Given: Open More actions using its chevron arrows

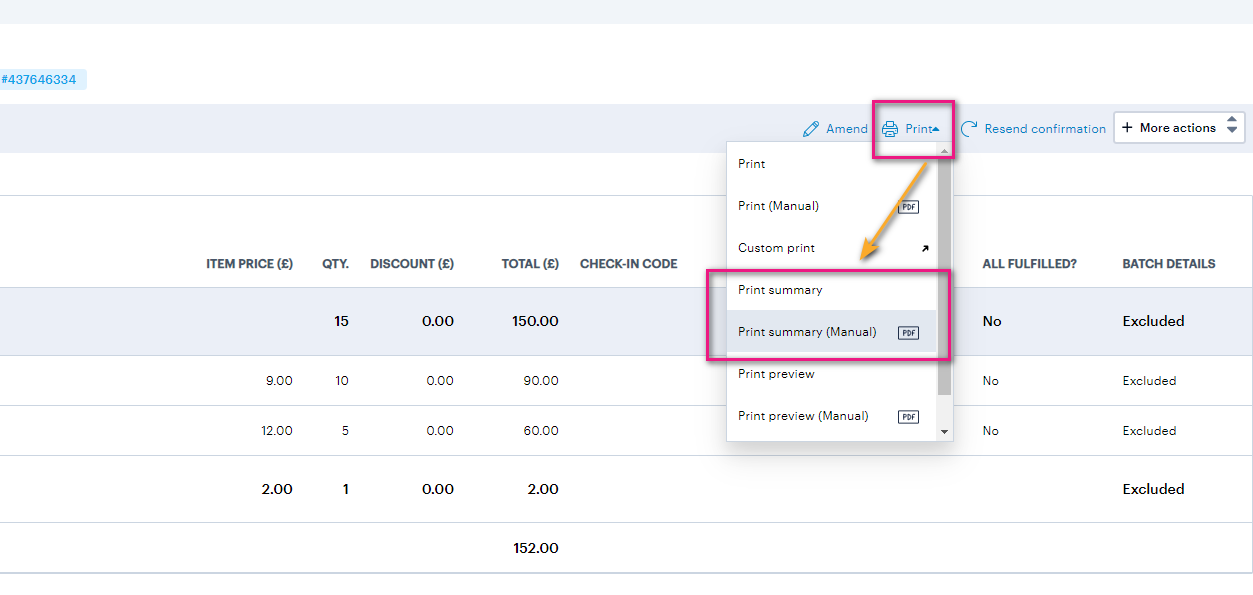Looking at the screenshot, I should (x=1233, y=127).
